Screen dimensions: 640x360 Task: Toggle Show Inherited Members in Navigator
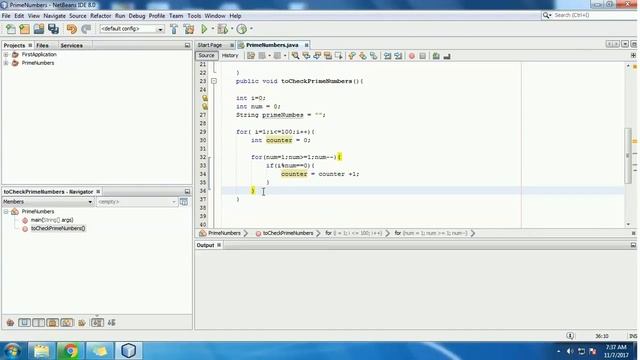click(10, 323)
